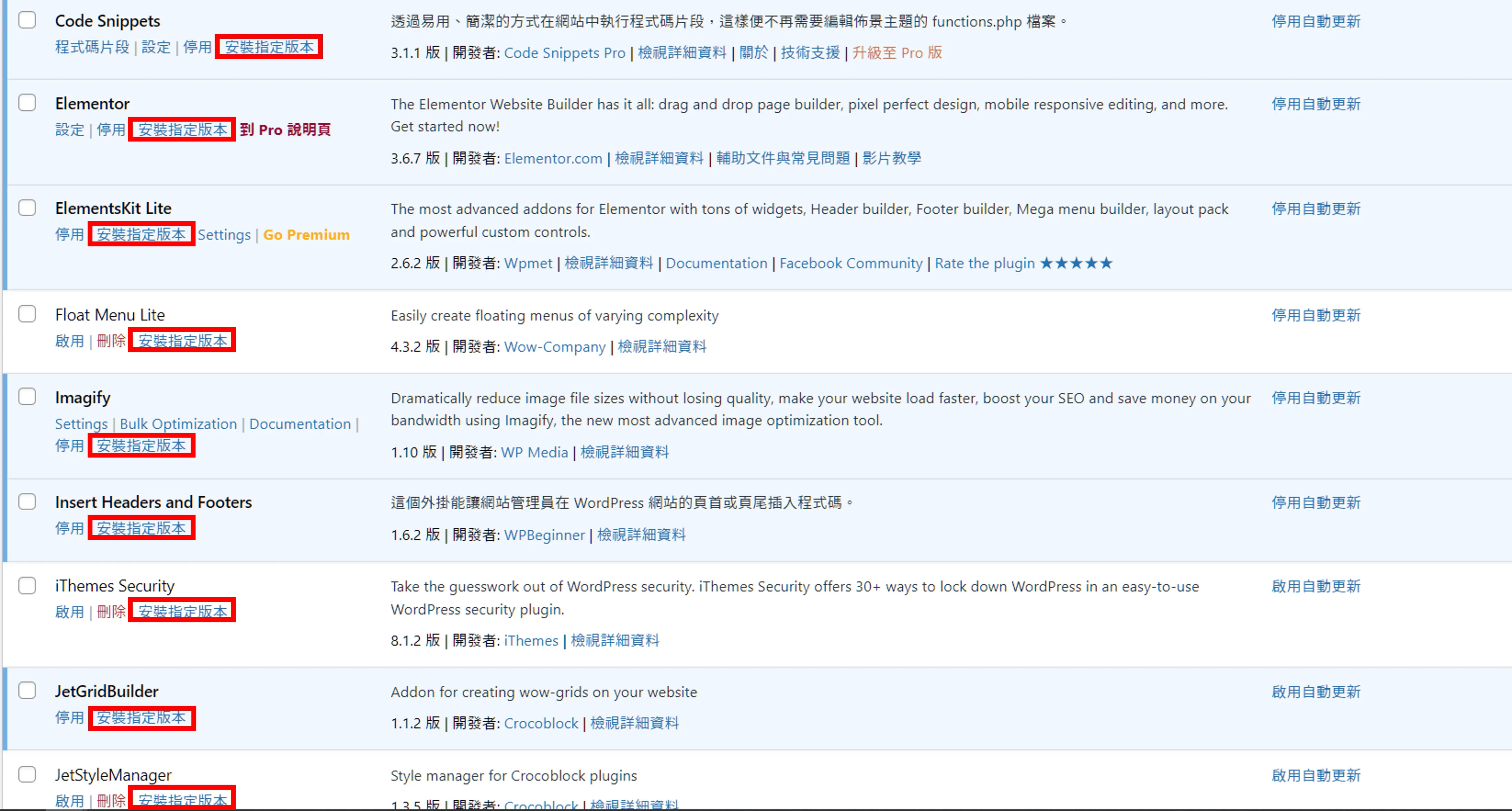Viewport: 1512px width, 811px height.
Task: Check the ElementsKit Lite checkbox
Action: (x=27, y=208)
